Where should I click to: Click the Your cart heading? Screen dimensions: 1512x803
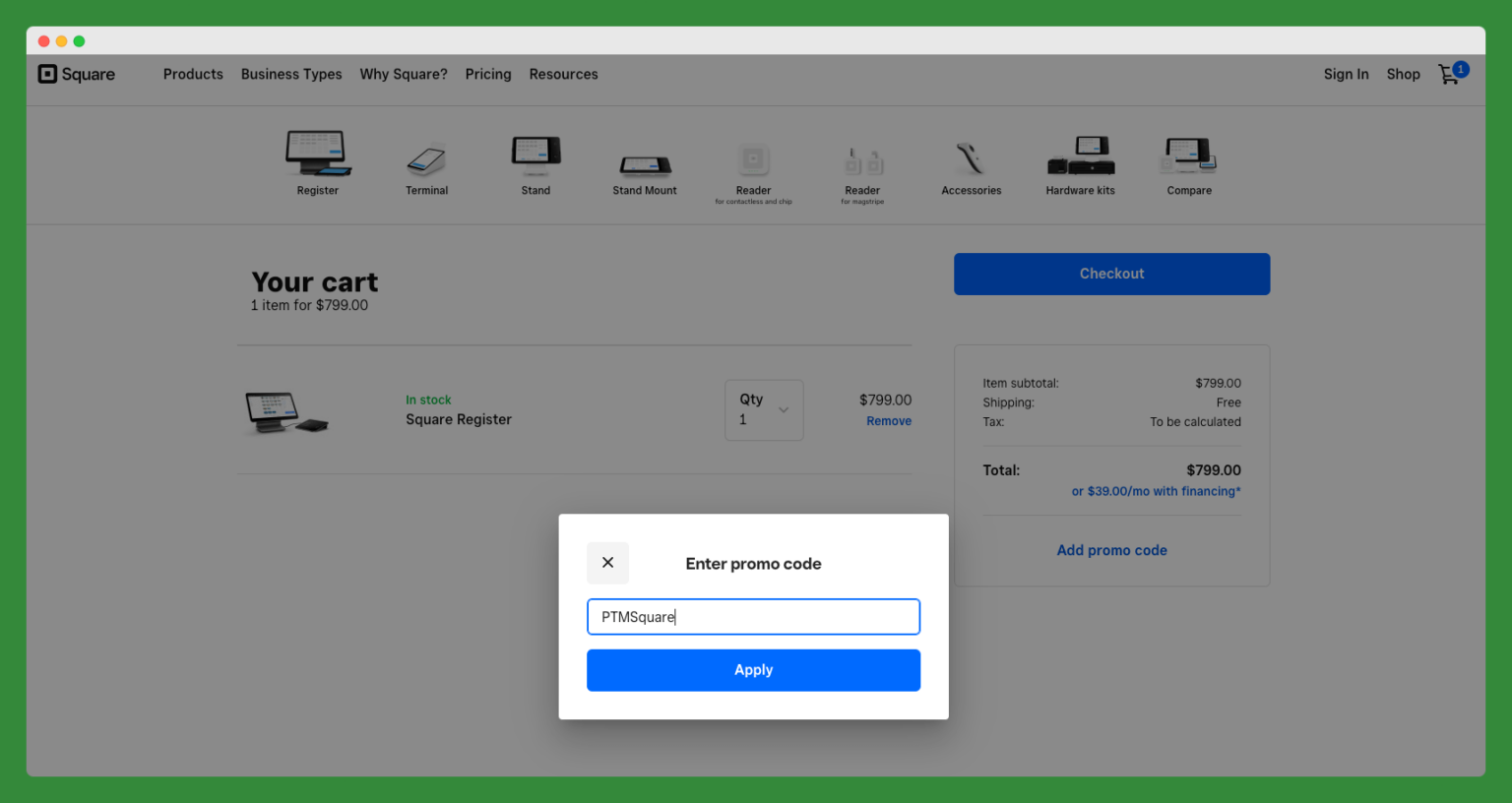click(315, 282)
